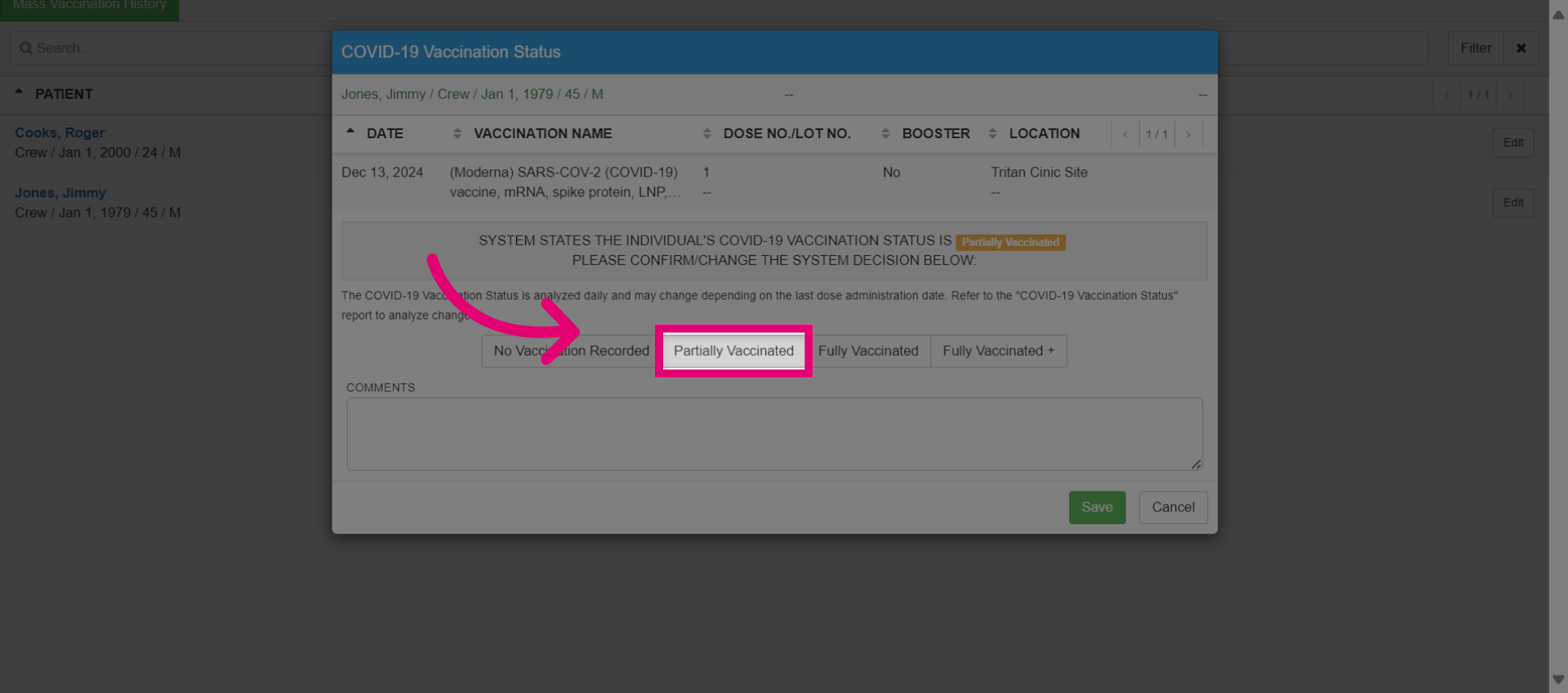Edit Cooks, Roger record
Image resolution: width=1568 pixels, height=693 pixels.
[1512, 142]
